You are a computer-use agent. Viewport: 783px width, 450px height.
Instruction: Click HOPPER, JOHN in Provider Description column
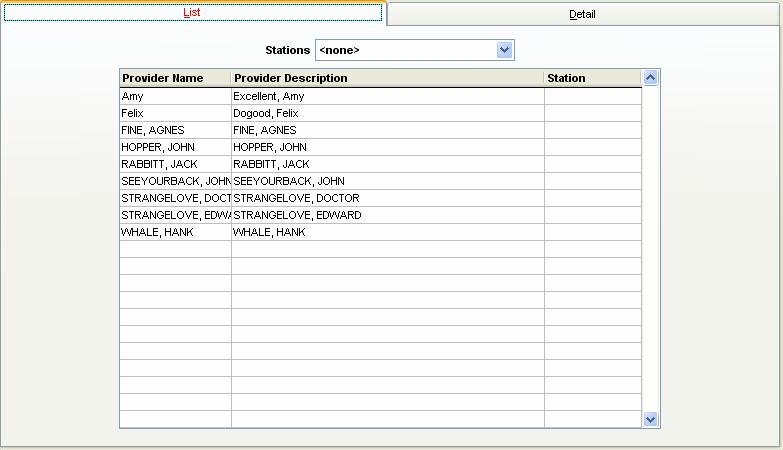click(x=388, y=147)
